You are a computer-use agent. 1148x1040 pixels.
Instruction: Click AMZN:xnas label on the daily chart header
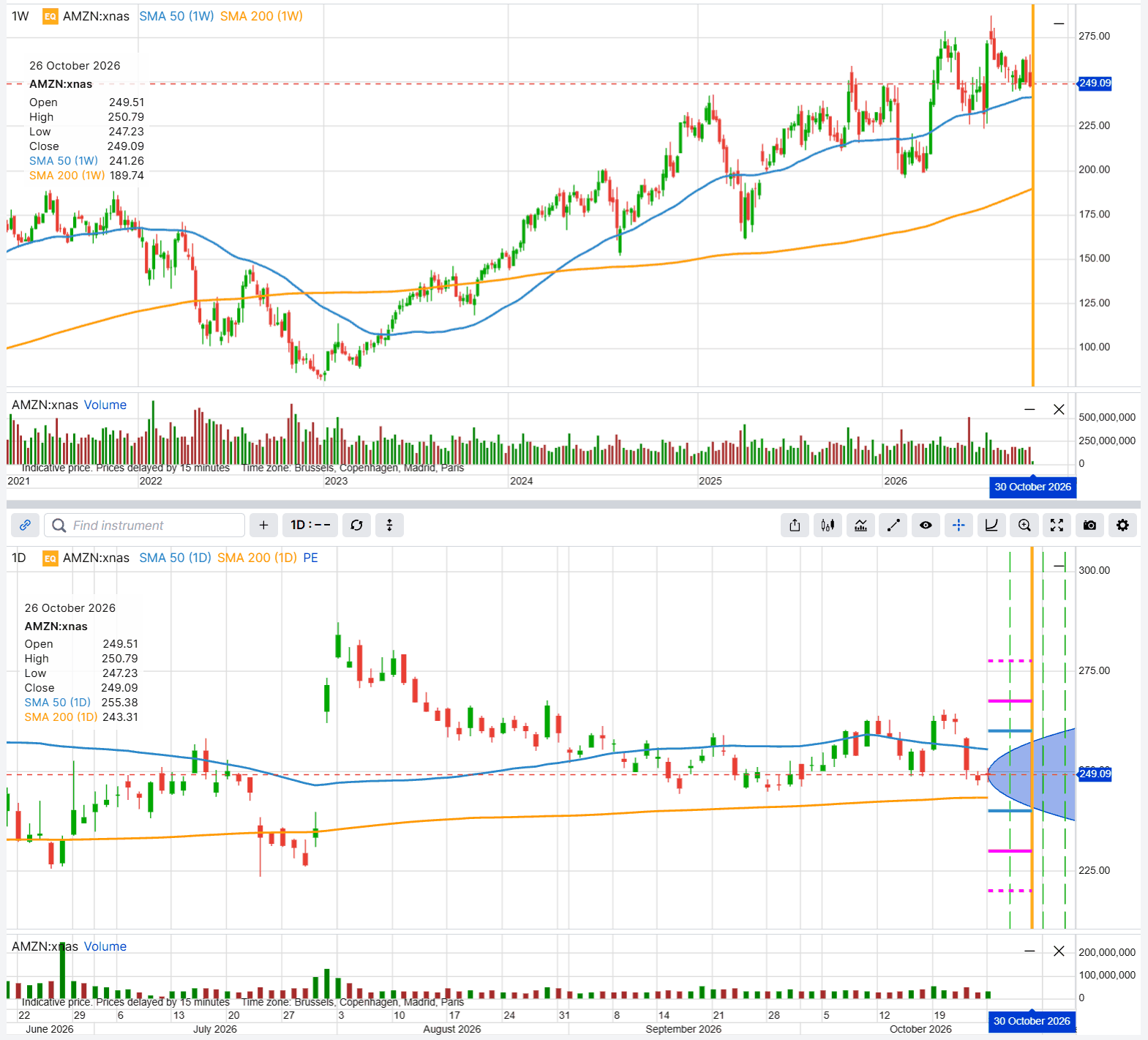click(96, 558)
